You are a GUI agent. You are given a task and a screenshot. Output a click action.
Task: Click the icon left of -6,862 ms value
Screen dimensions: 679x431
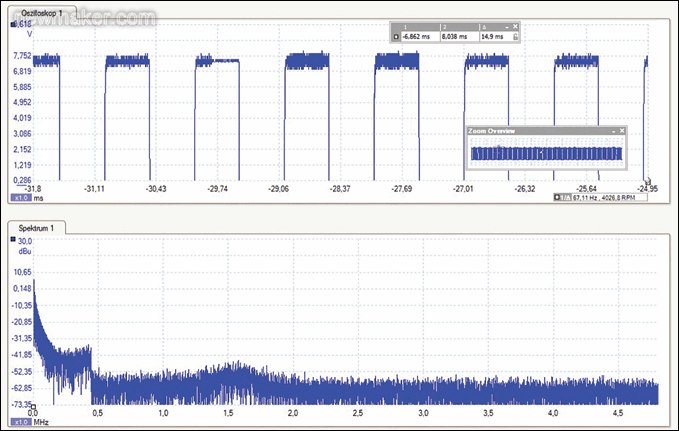click(396, 36)
